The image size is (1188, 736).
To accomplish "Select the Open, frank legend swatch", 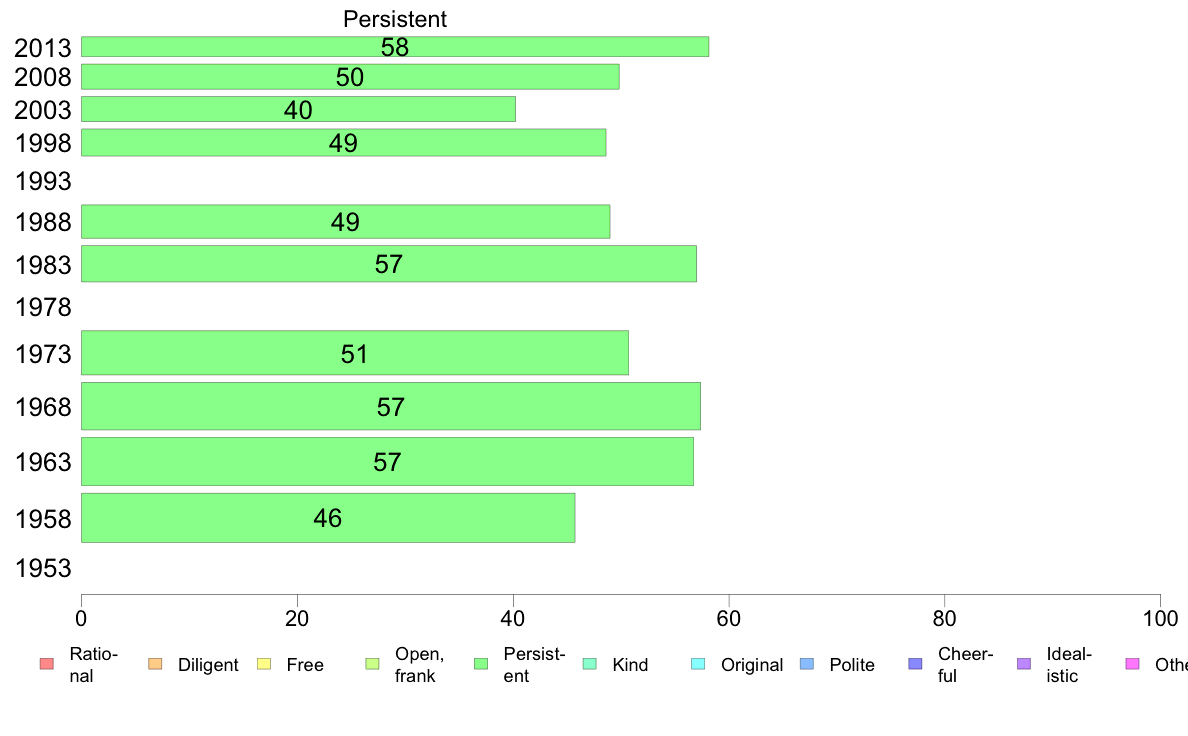I will [x=372, y=664].
